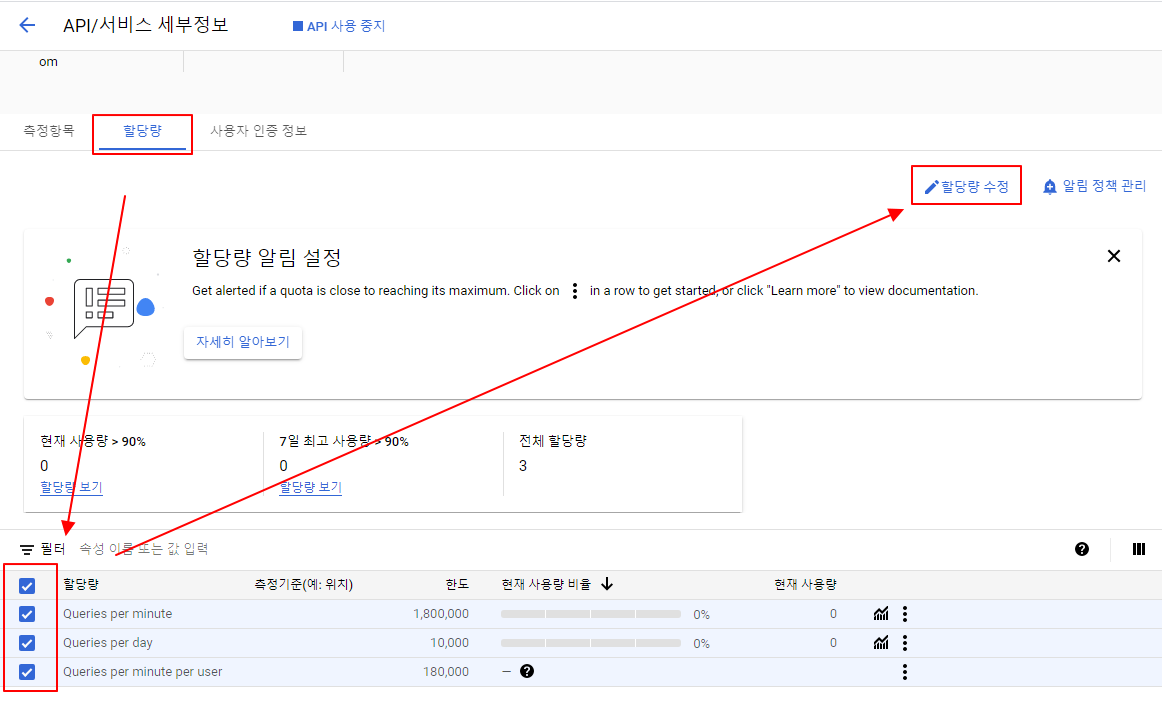
Task: Switch to the 측정항목 tab
Action: pos(49,130)
